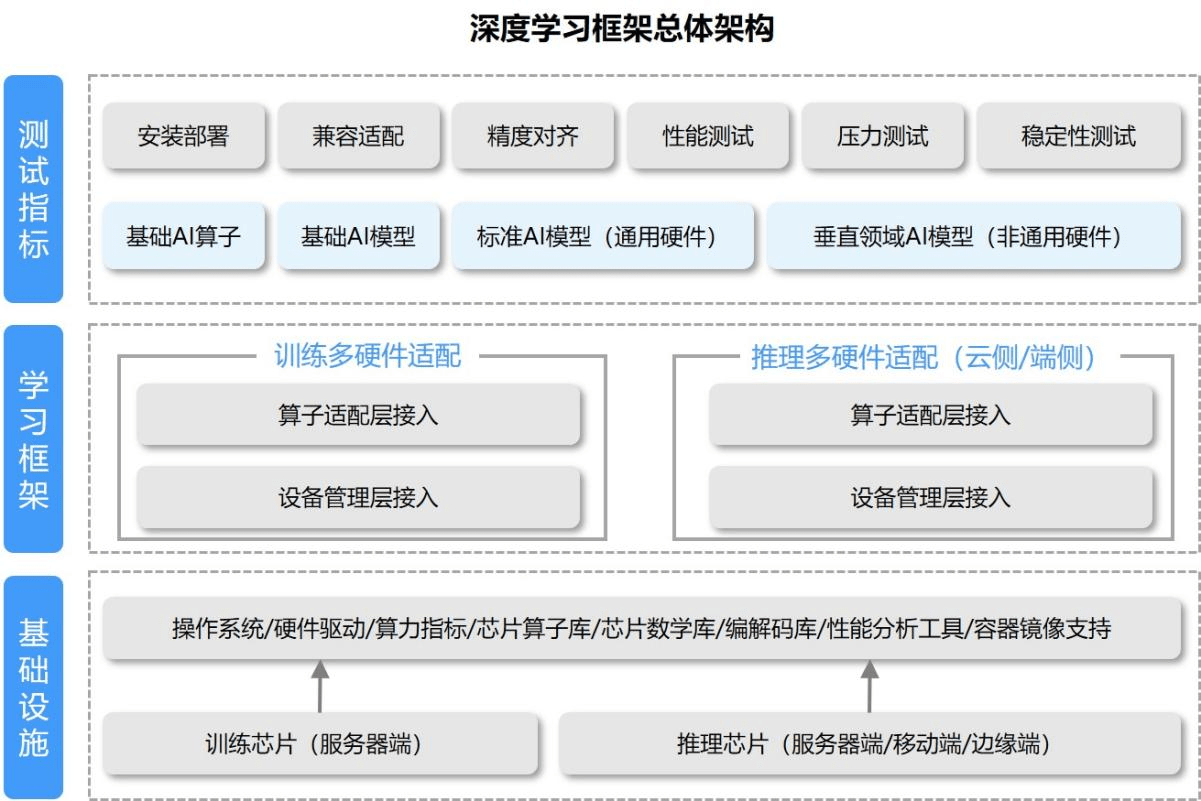Click the 精度对齐 block
Viewport: 1201px width, 801px height.
(x=533, y=136)
